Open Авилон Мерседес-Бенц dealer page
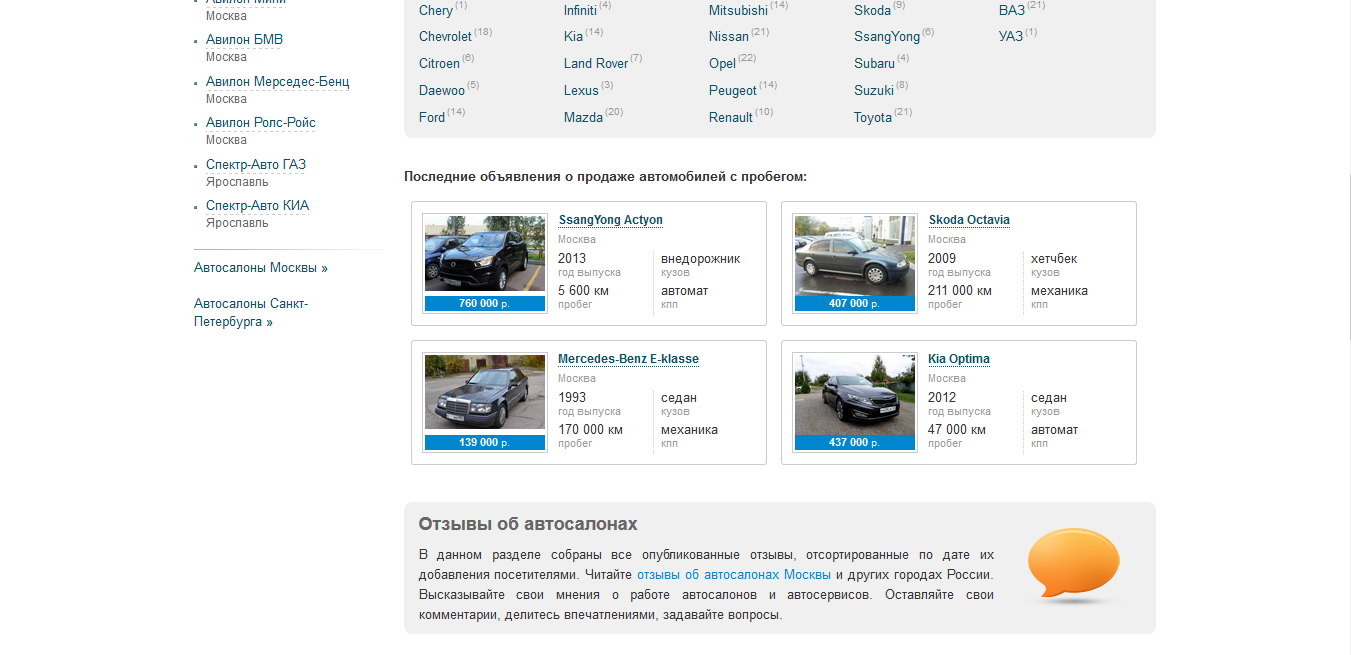Image resolution: width=1351 pixels, height=655 pixels. click(278, 81)
